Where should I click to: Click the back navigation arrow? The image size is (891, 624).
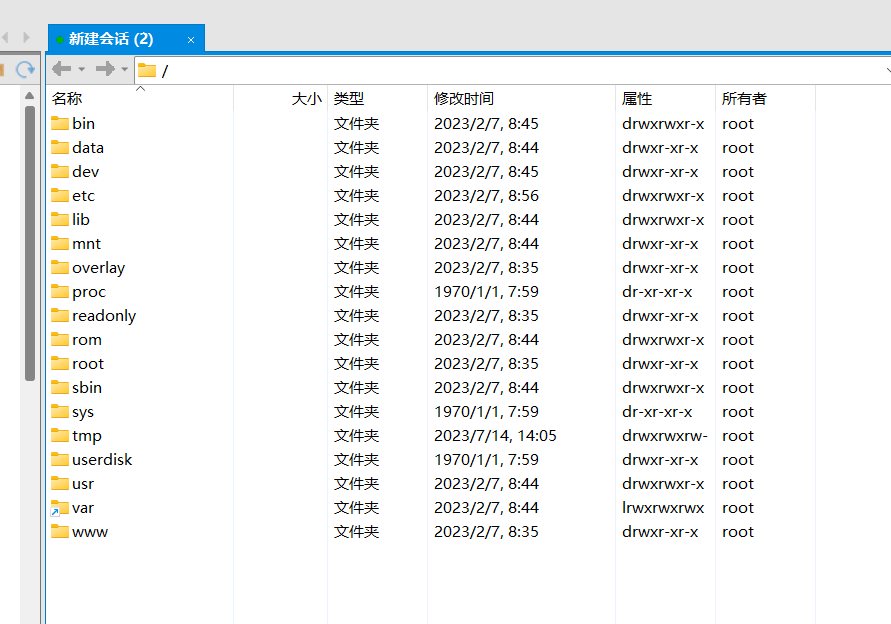tap(61, 69)
